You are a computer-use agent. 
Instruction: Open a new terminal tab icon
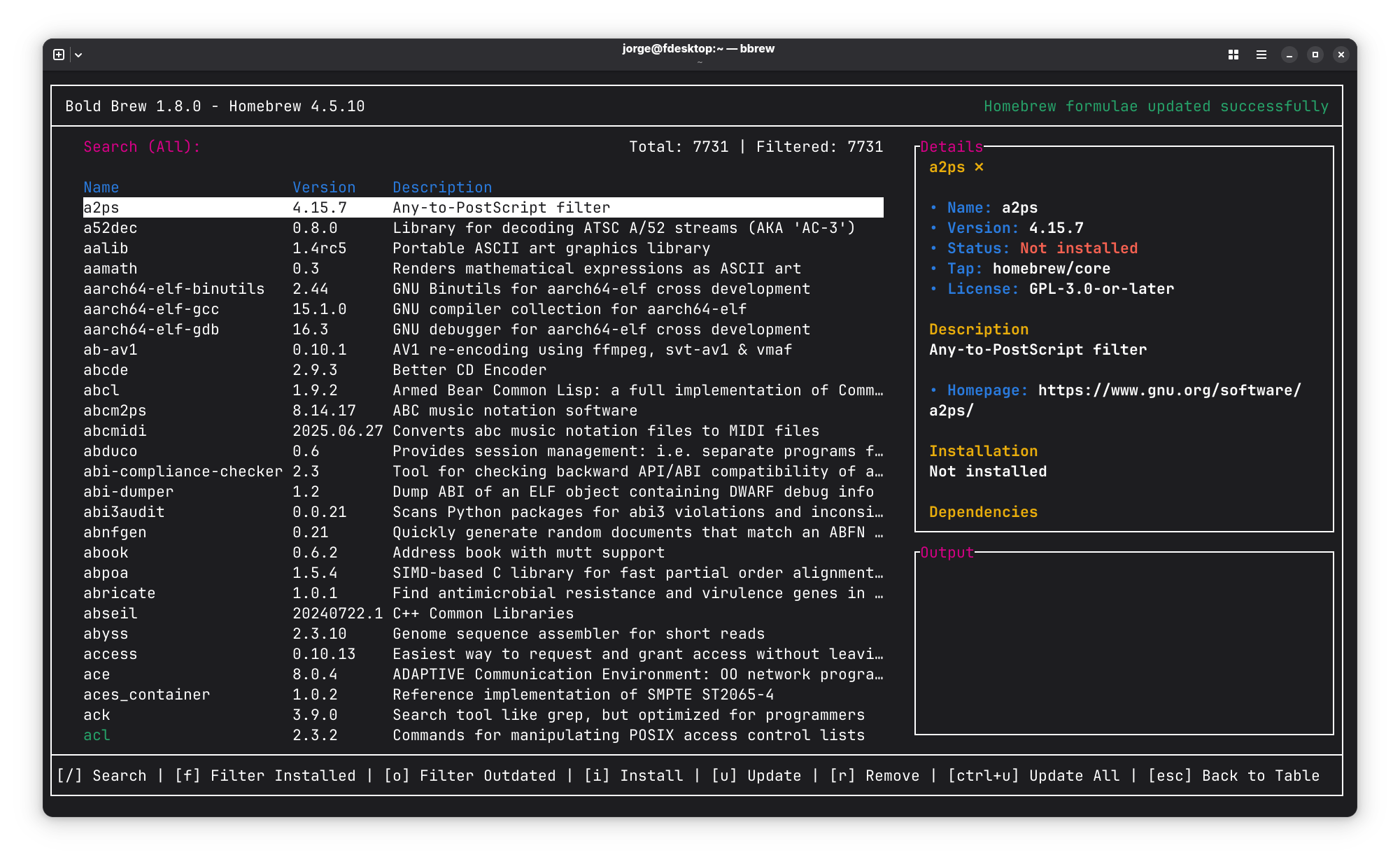point(59,55)
